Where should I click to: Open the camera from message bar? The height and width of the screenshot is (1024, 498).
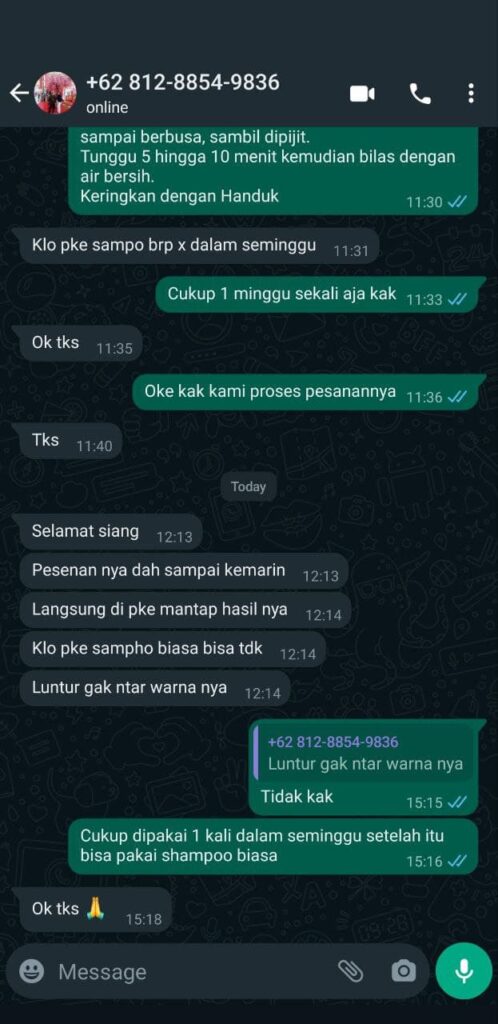click(x=403, y=972)
